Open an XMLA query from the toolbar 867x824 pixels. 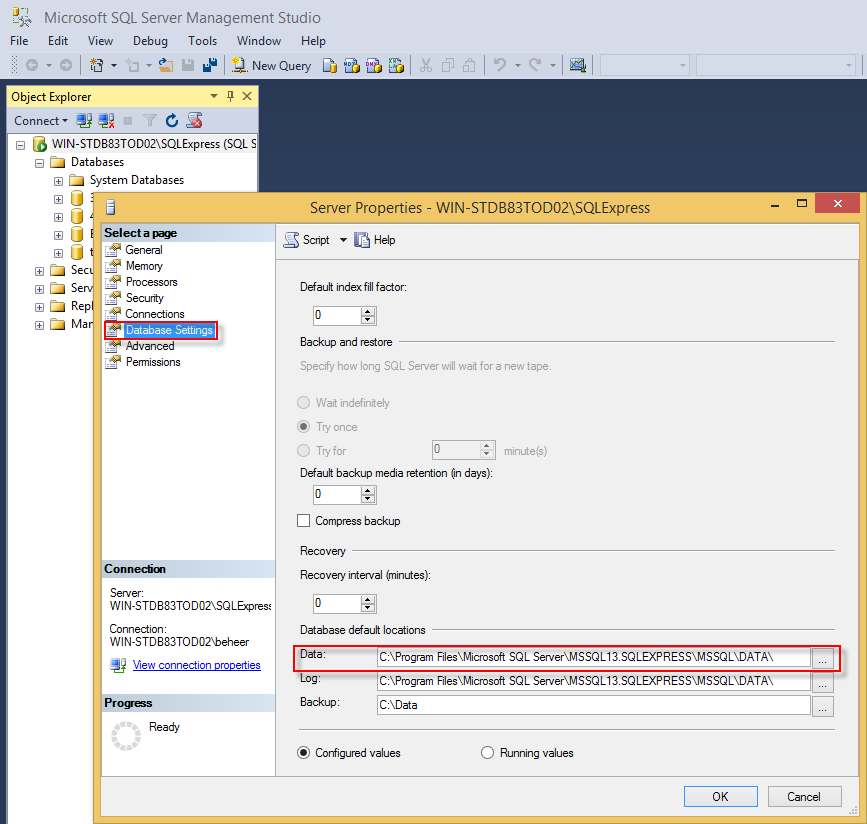click(396, 66)
